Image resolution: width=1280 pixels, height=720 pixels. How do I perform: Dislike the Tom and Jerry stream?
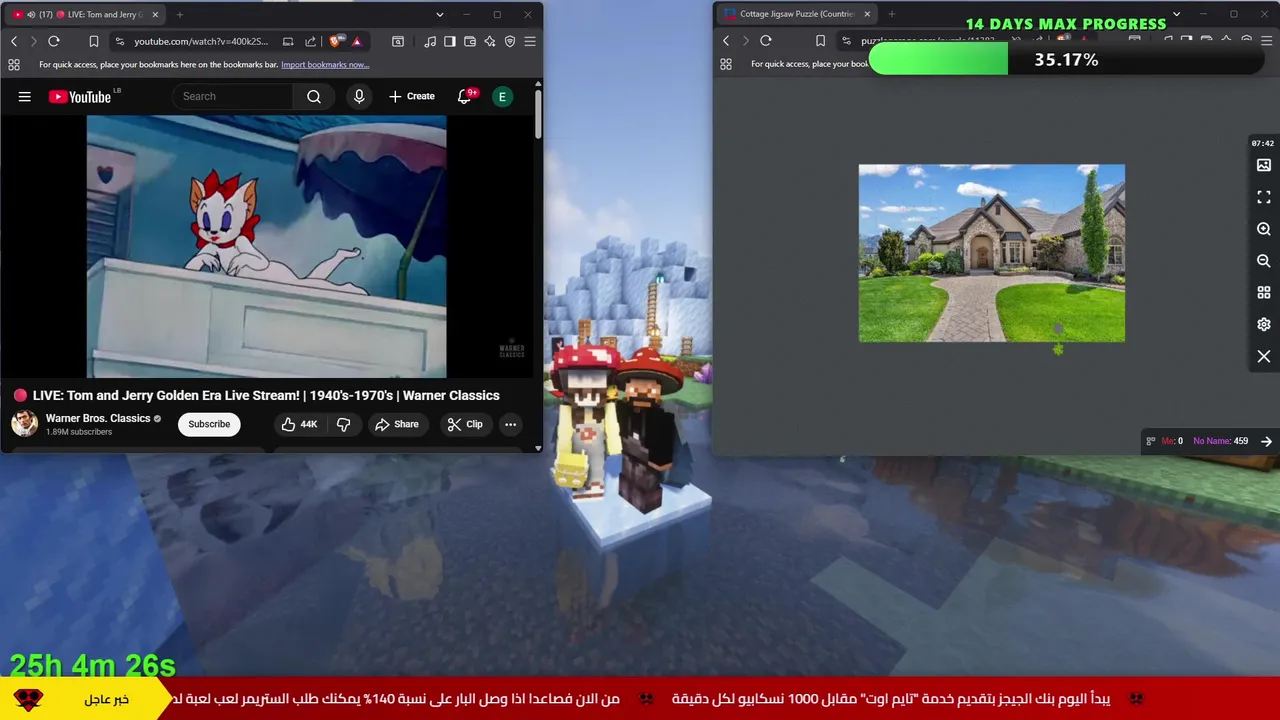tap(343, 424)
